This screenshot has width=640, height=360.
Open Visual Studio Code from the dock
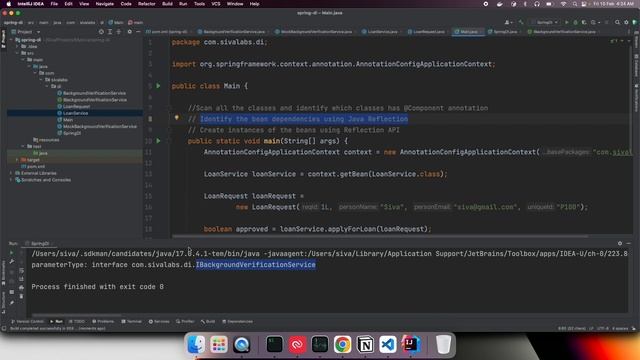387,344
